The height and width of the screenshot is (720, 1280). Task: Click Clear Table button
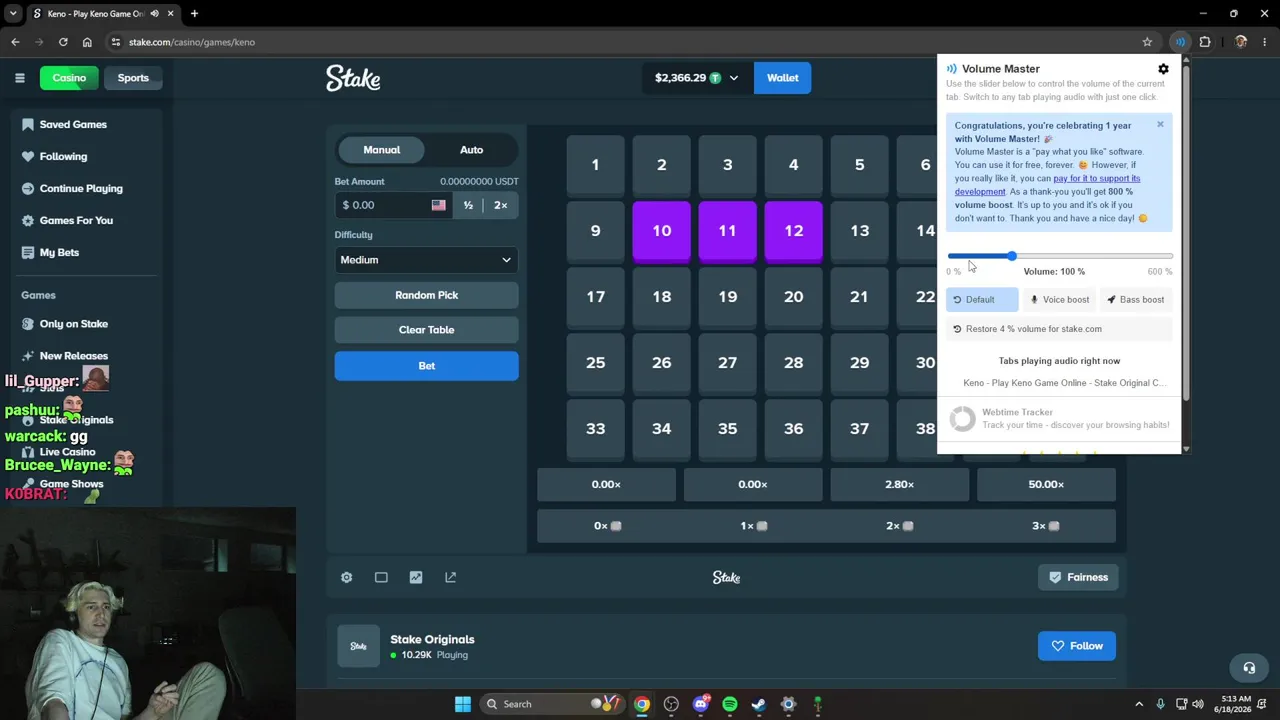coord(426,330)
